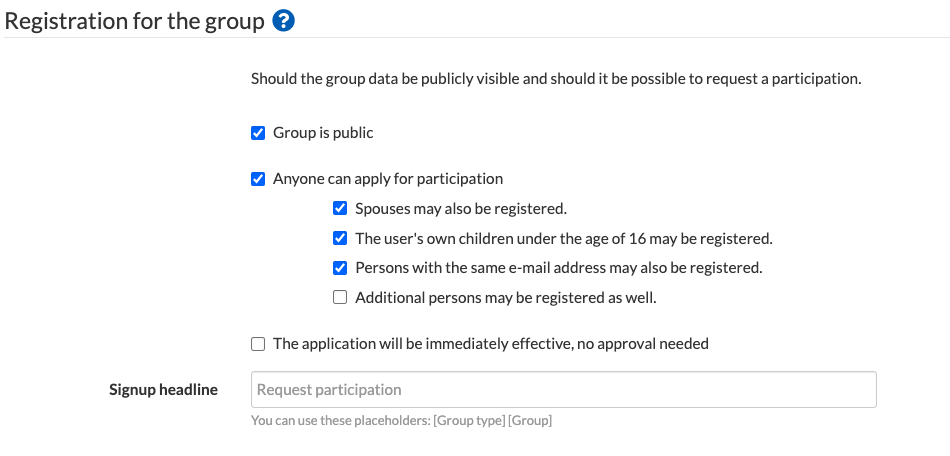Uncheck the same e-mail address persons checkbox

coord(340,268)
